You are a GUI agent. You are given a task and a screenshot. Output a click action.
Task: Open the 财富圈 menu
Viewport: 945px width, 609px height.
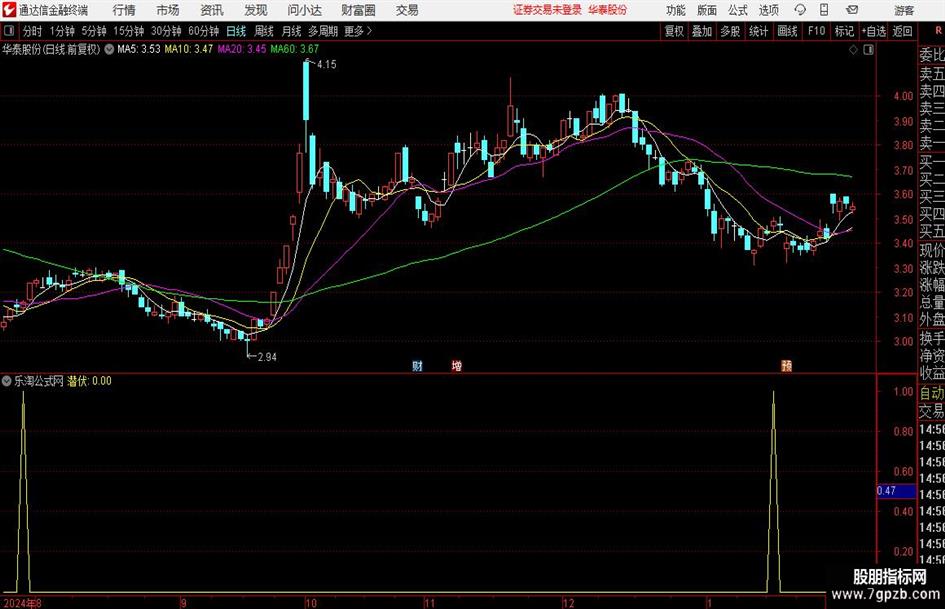tap(358, 10)
